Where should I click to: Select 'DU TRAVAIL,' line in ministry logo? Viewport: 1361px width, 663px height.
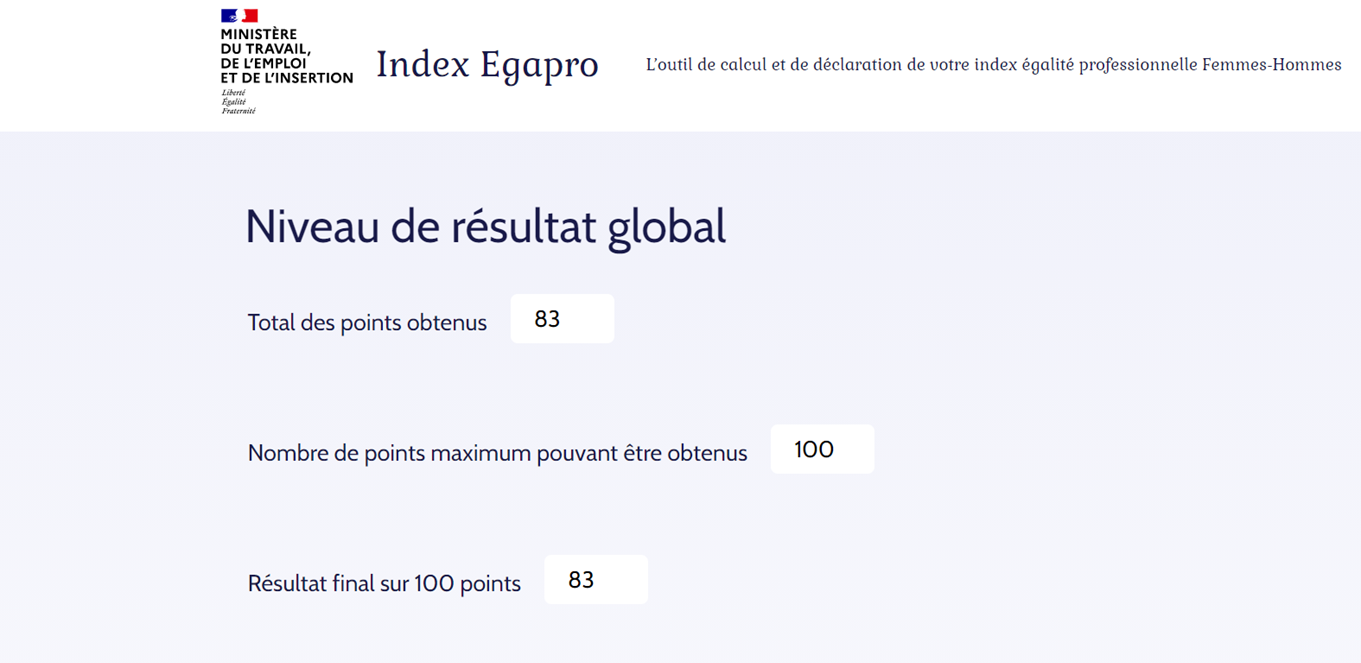(266, 48)
